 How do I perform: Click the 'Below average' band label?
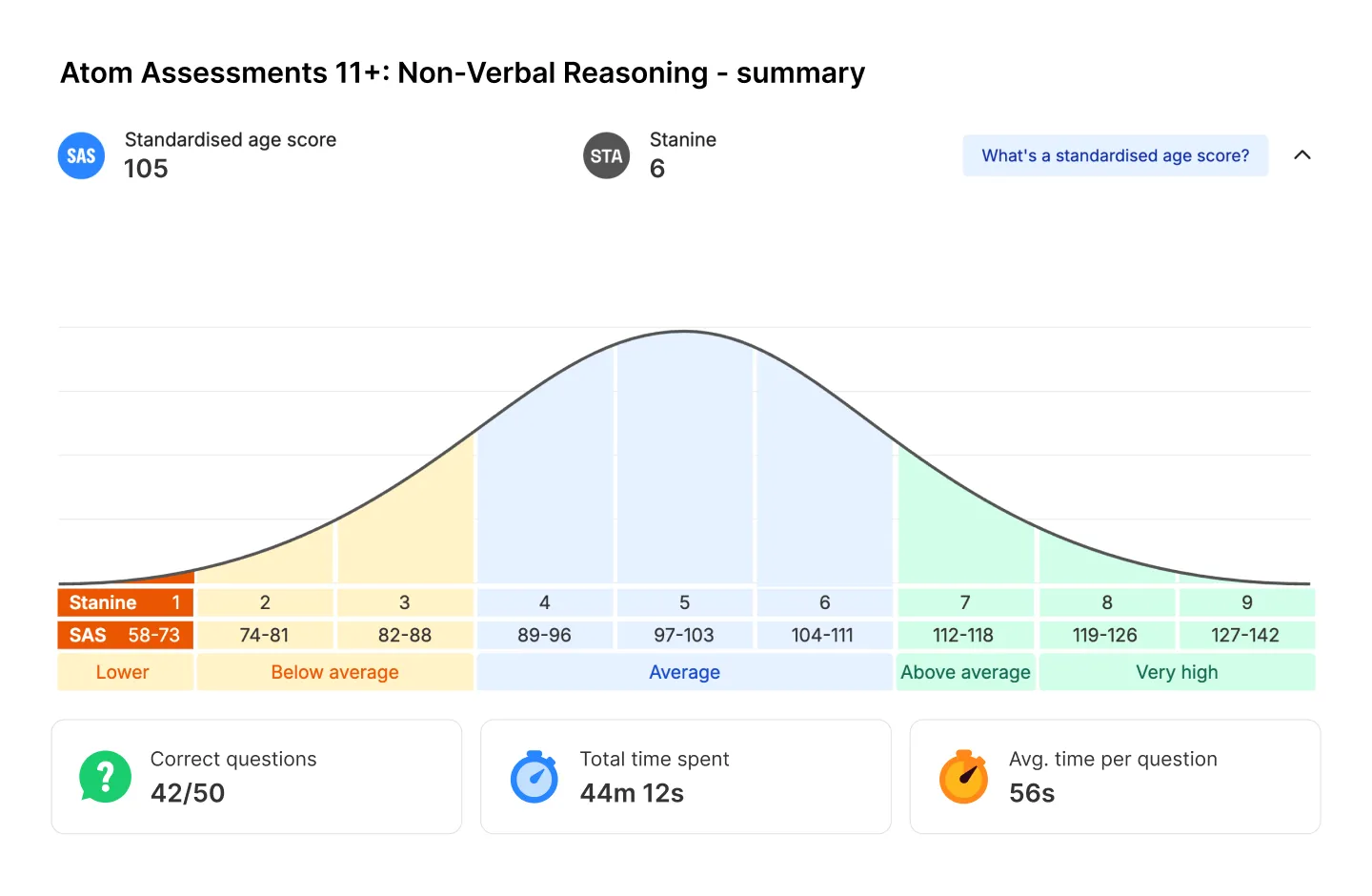point(334,672)
